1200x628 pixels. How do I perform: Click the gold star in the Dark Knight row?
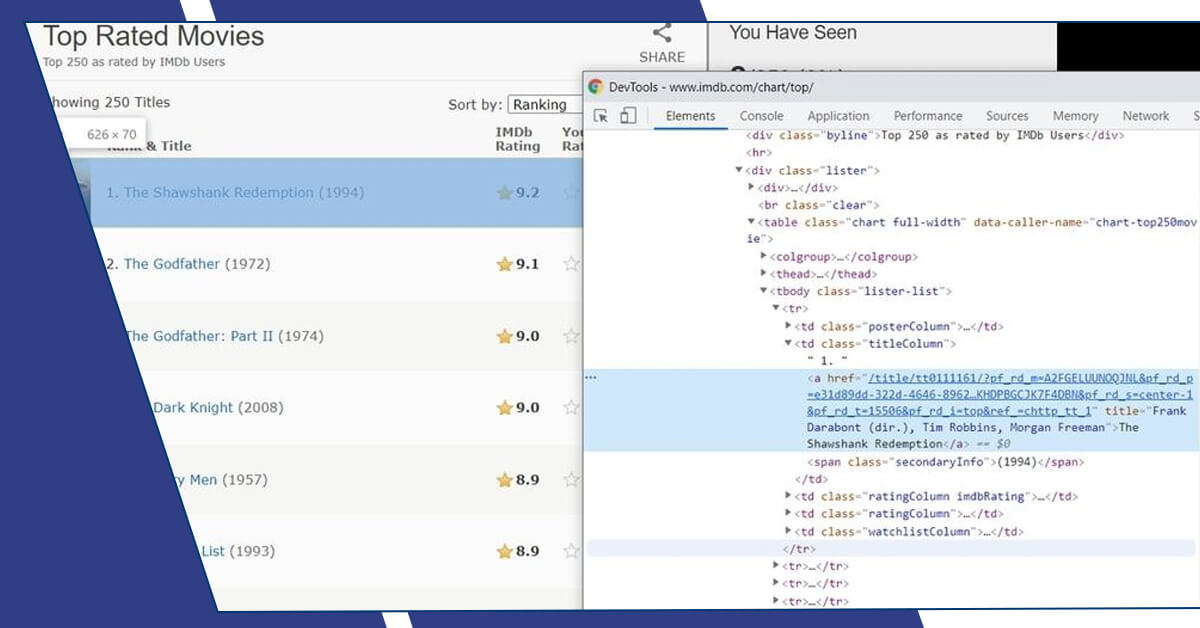click(x=505, y=408)
